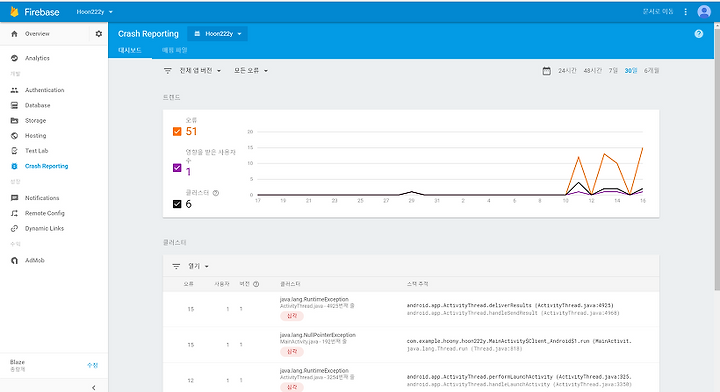This screenshot has height=392, width=720.
Task: Click the Hosting globe icon
Action: [x=14, y=135]
